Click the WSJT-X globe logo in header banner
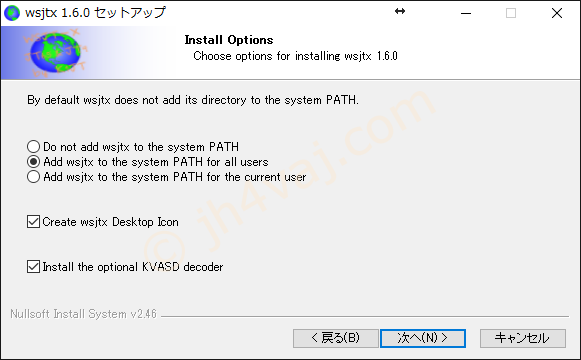This screenshot has height=360, width=581. [55, 53]
